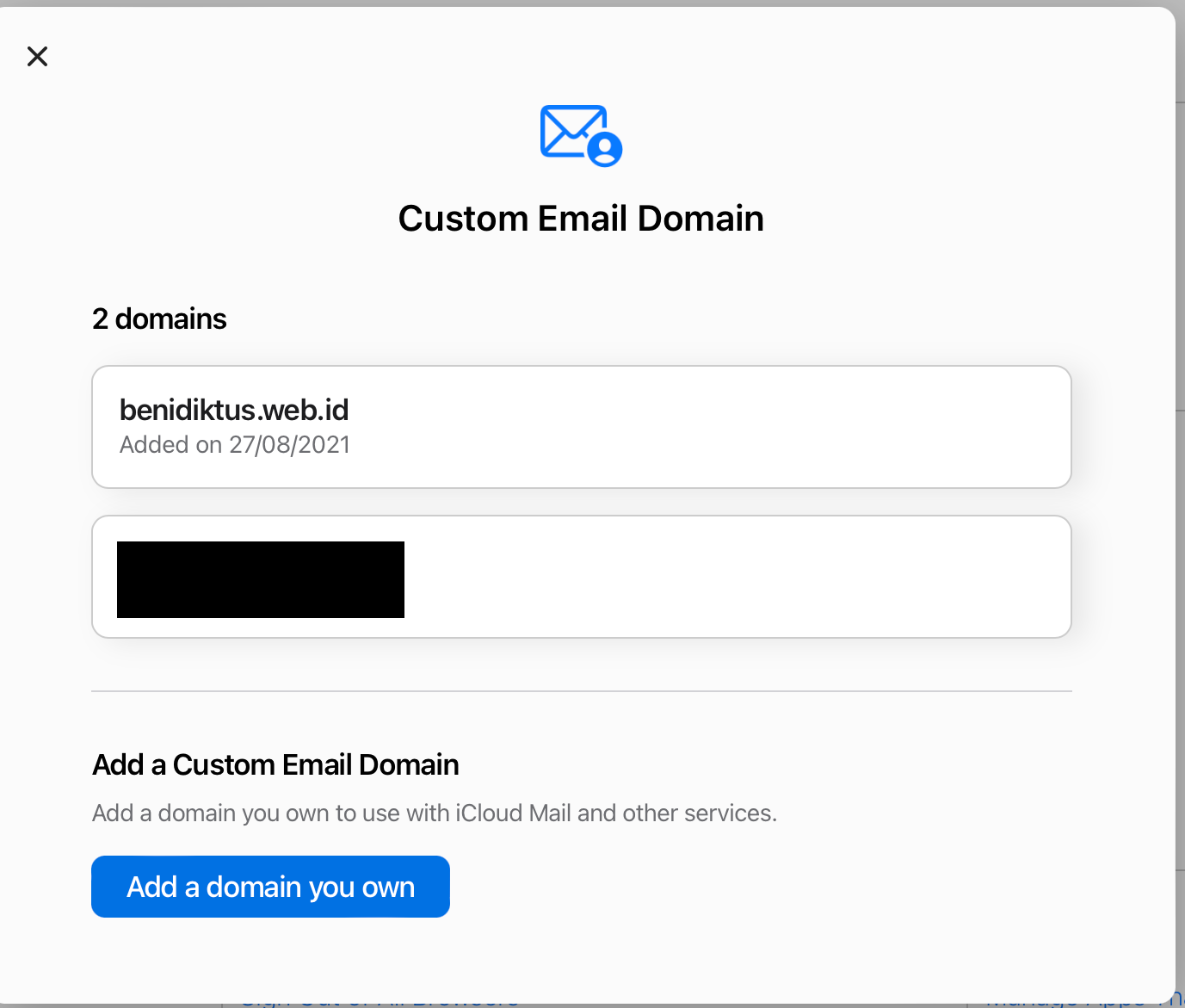
Task: Select the second, redacted domain card
Action: pyautogui.click(x=581, y=577)
